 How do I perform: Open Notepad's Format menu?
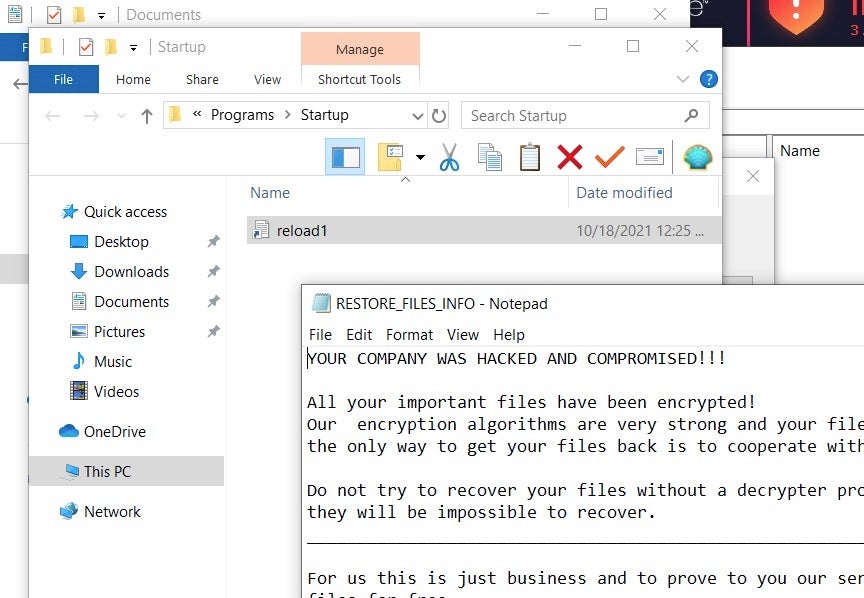(x=409, y=335)
